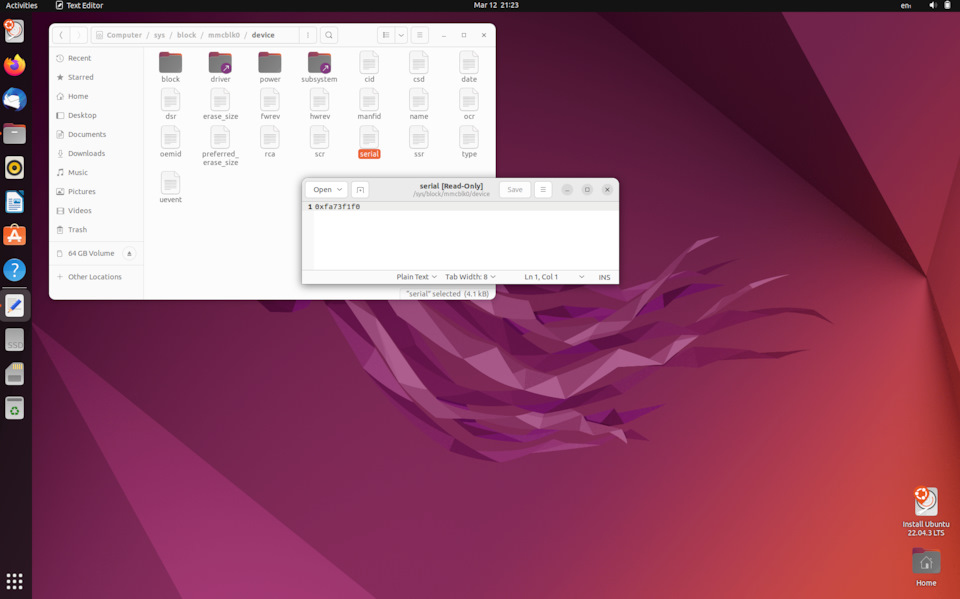Screen dimensions: 960x599
Task: Show Applications grid
Action: tap(15, 581)
